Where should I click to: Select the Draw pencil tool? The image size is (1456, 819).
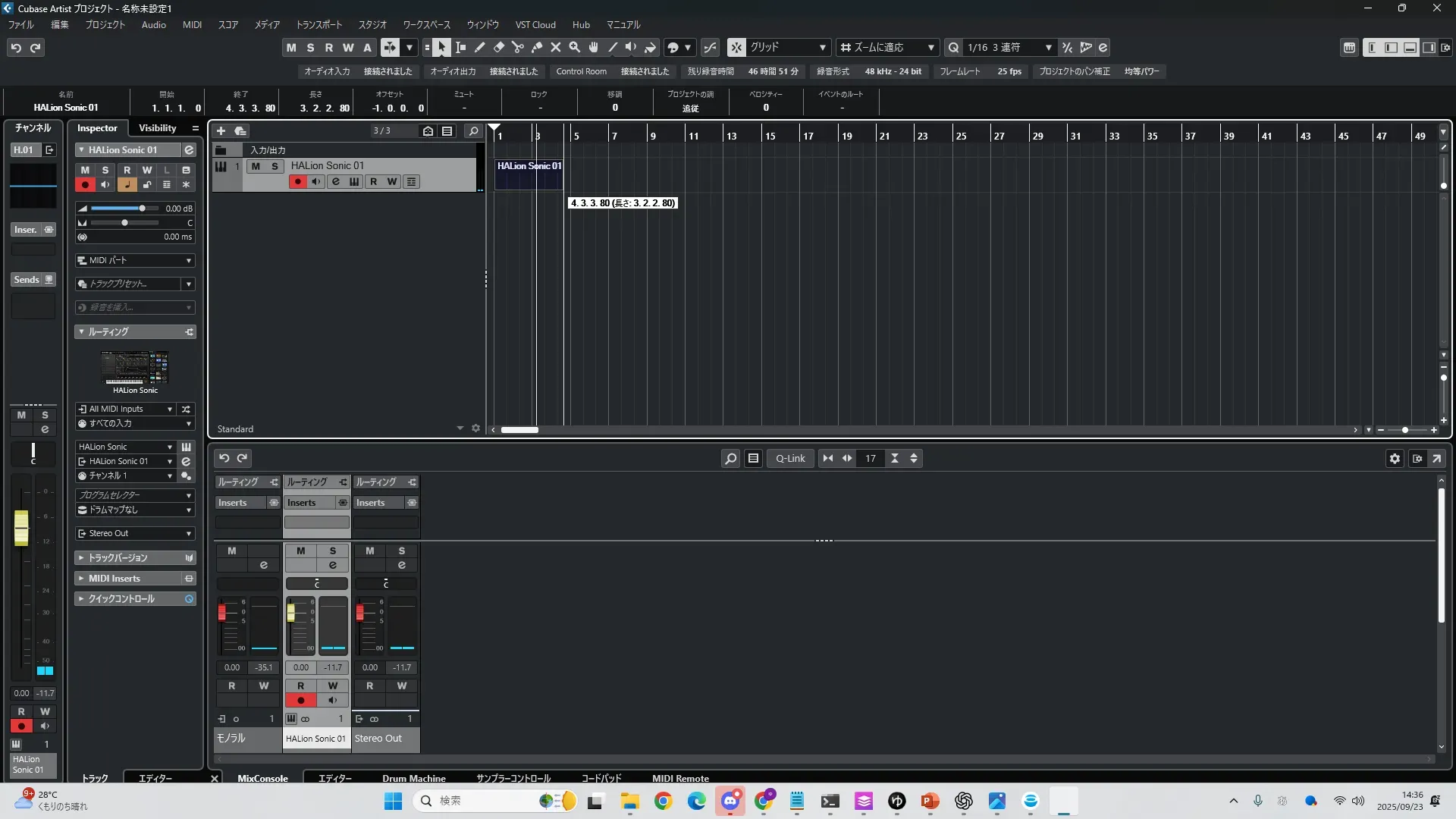point(480,48)
